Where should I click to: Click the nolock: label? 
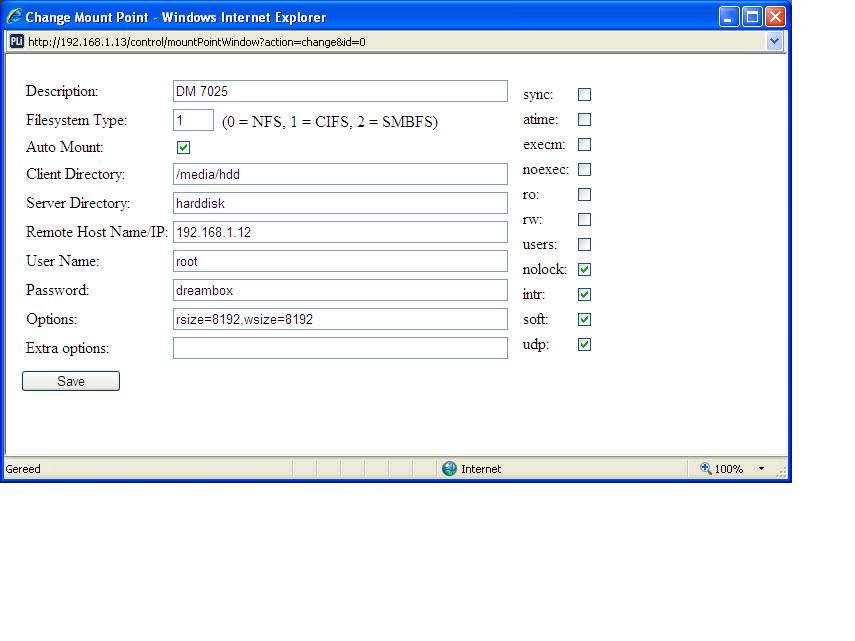pos(545,269)
